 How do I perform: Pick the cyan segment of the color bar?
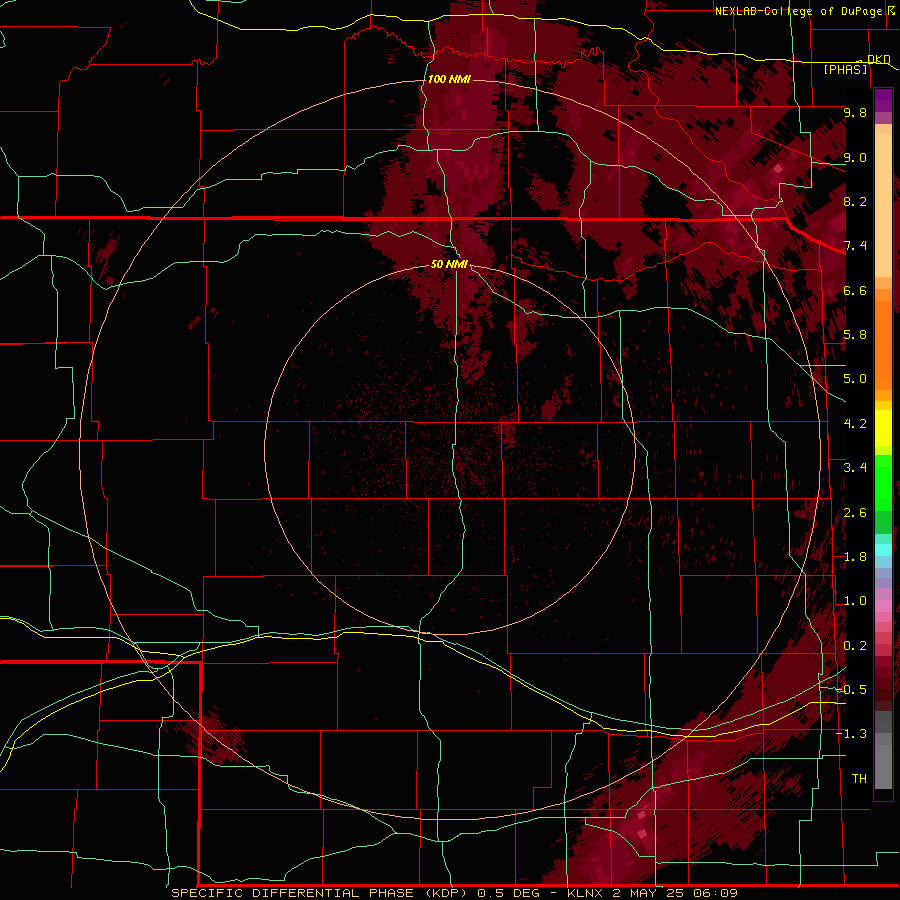tap(883, 550)
